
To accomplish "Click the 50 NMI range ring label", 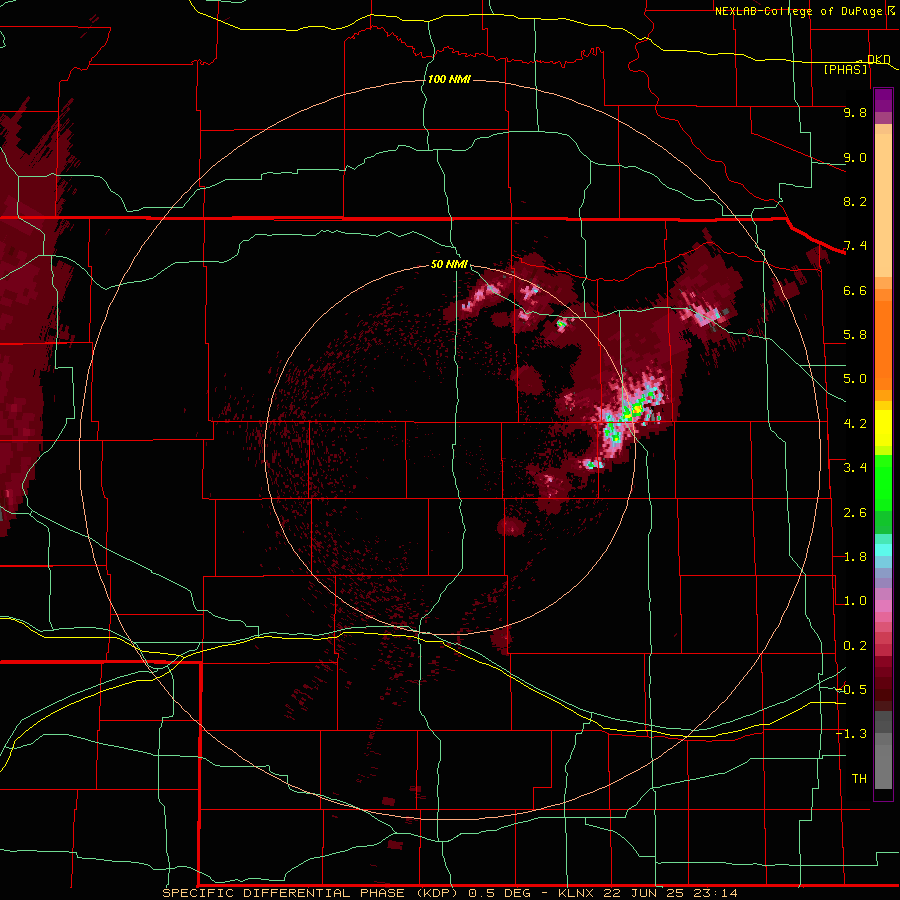I will [x=449, y=264].
